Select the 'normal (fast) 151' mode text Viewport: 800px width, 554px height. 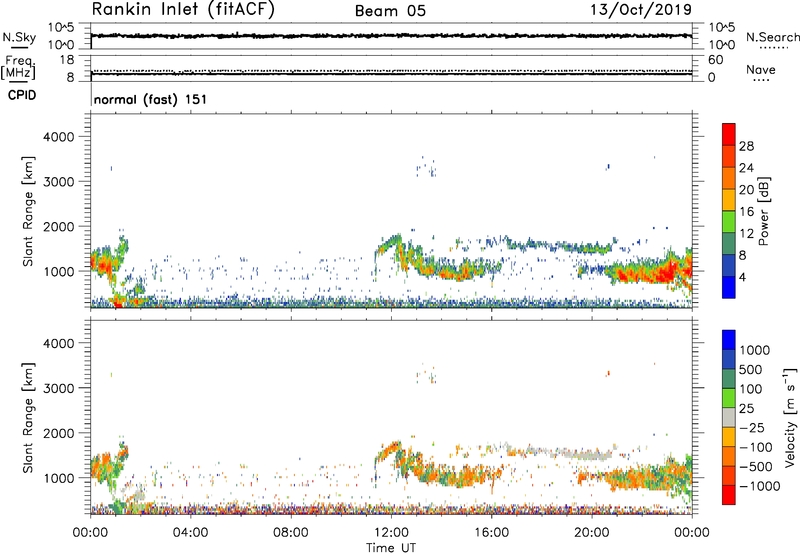(x=151, y=99)
